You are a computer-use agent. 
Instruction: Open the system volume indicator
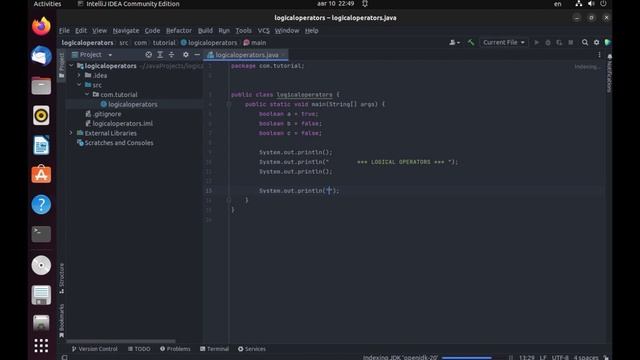[591, 4]
